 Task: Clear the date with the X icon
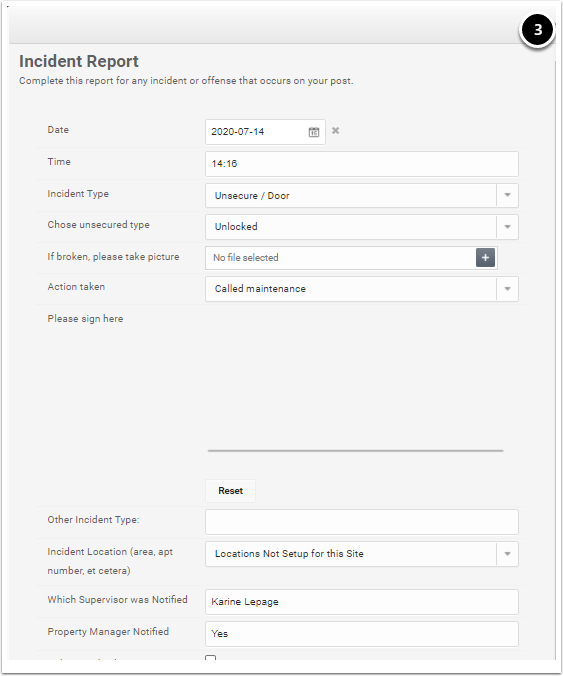point(335,131)
